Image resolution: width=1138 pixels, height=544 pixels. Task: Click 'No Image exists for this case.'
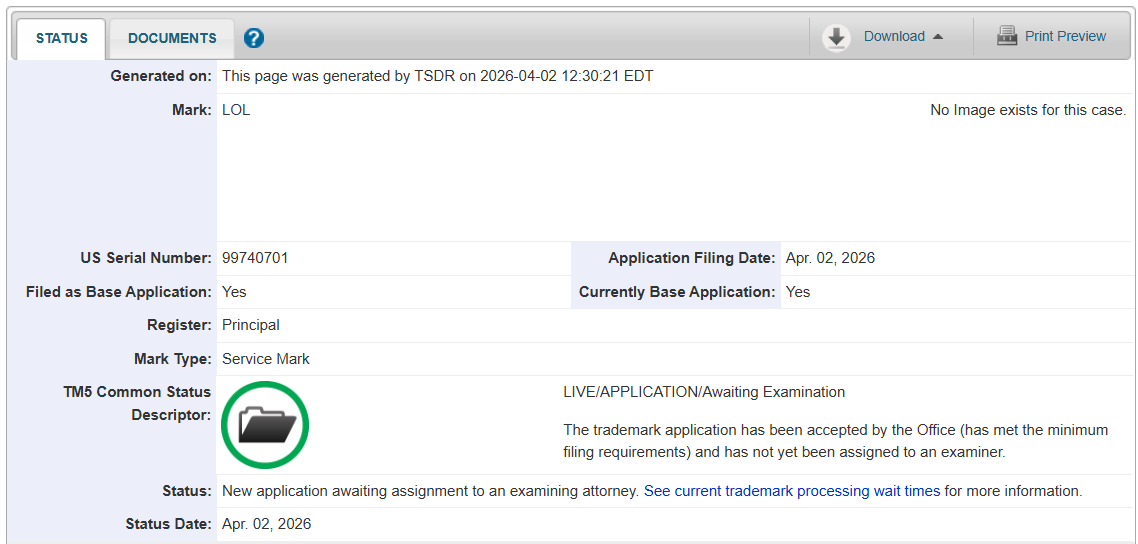1028,111
